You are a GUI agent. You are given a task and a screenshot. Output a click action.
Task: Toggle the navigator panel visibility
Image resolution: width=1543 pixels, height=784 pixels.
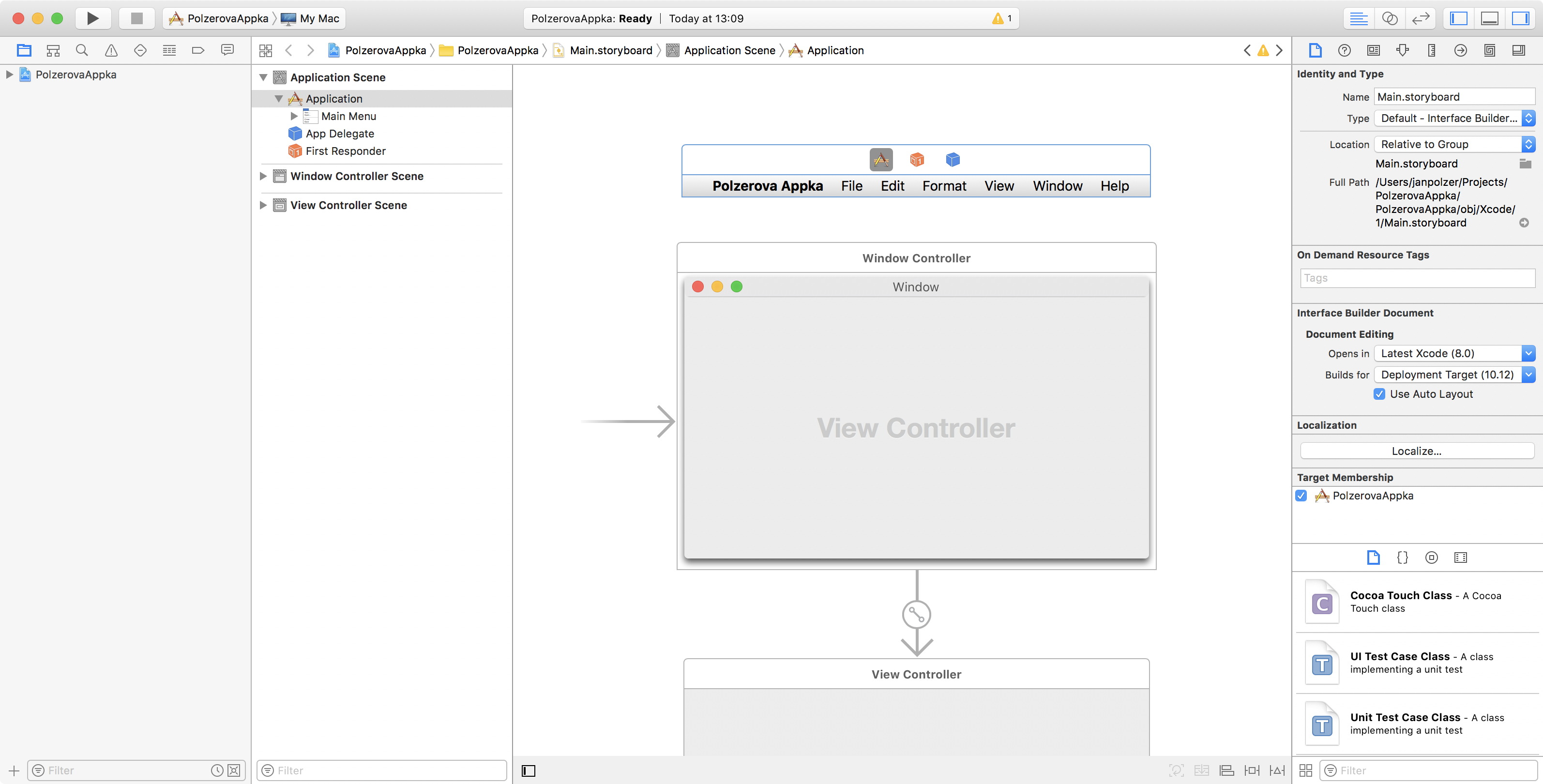tap(1459, 18)
